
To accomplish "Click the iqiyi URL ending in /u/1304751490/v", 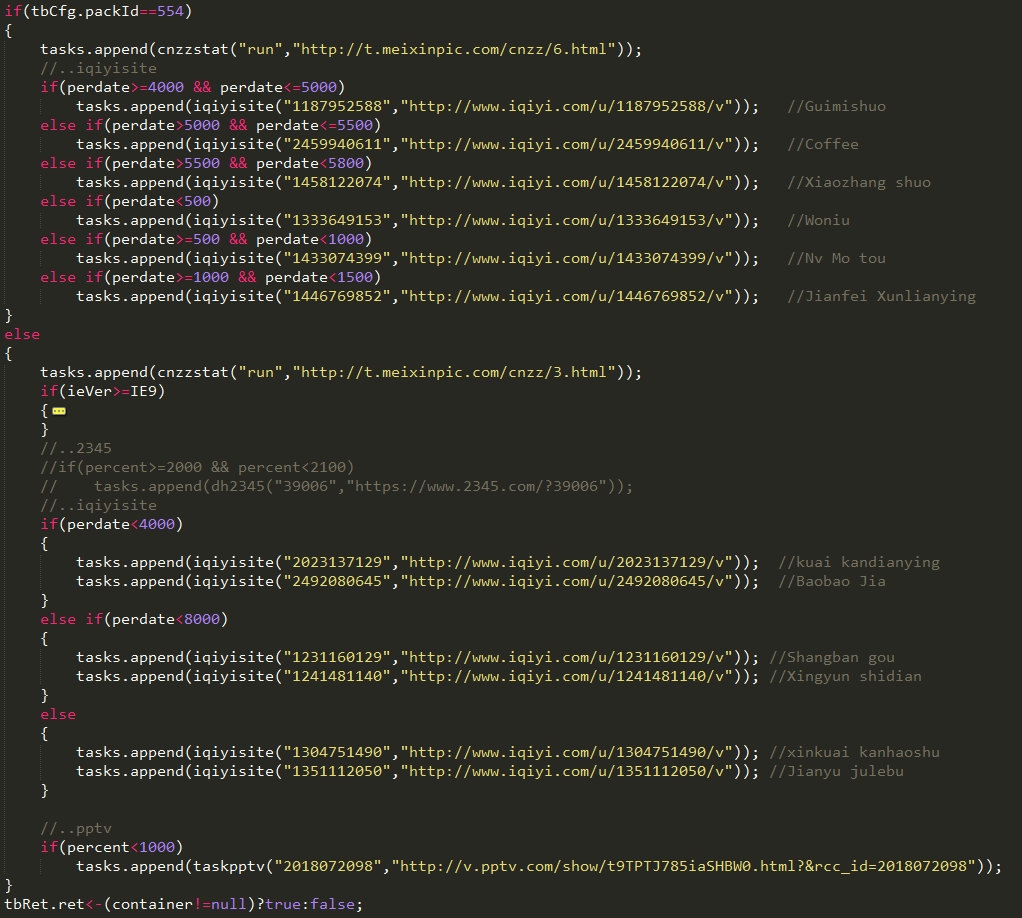I will point(566,752).
